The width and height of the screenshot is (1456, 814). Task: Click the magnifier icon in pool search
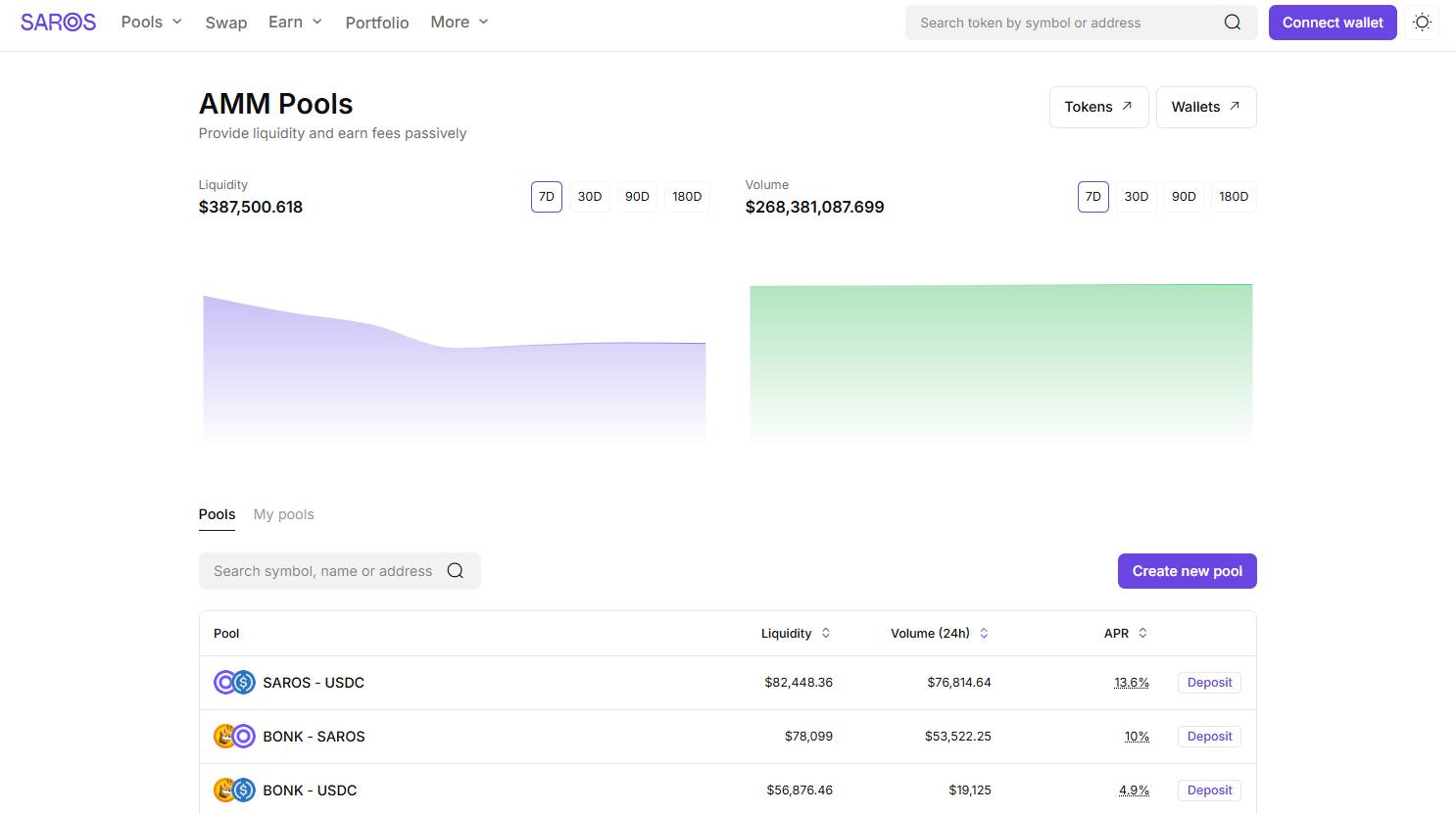click(456, 571)
